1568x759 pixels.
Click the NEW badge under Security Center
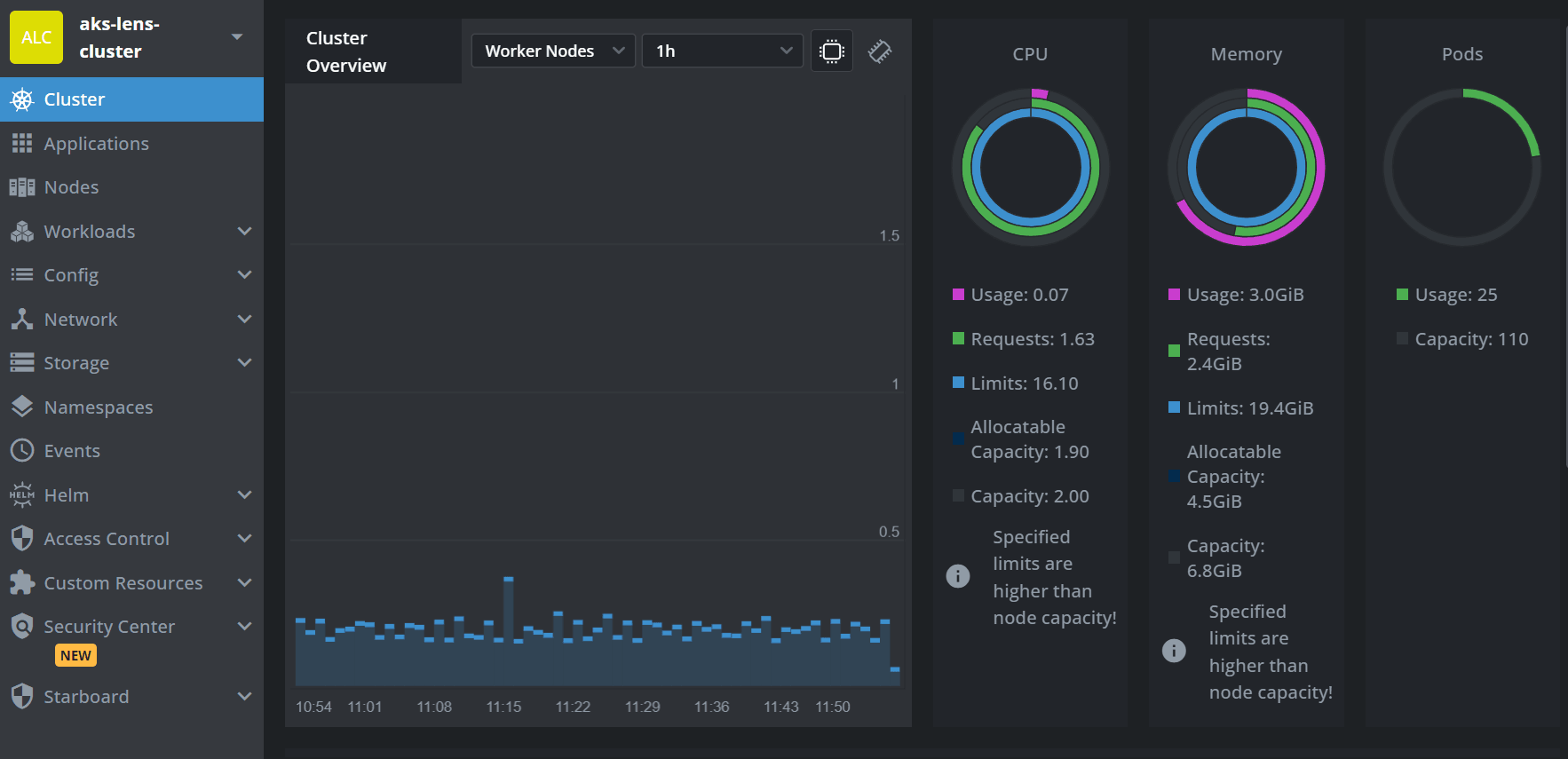coord(75,656)
